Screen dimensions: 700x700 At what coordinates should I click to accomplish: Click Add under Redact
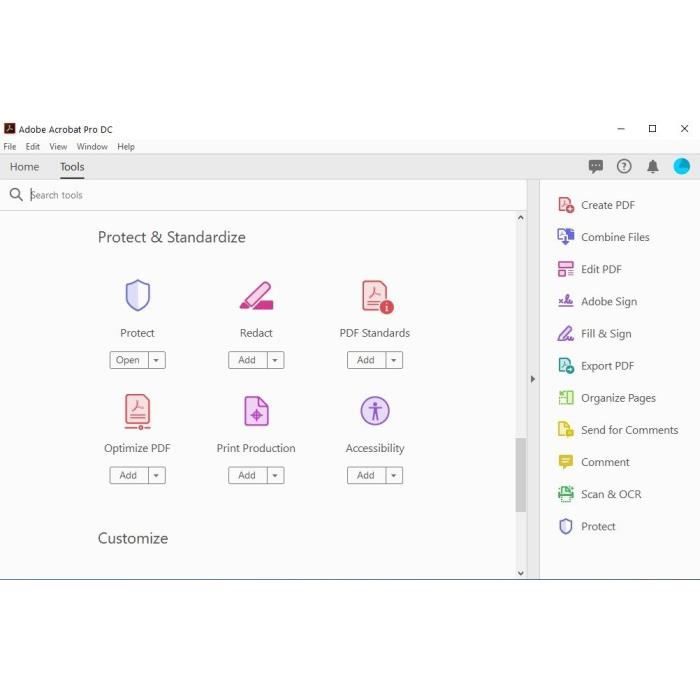(x=247, y=360)
